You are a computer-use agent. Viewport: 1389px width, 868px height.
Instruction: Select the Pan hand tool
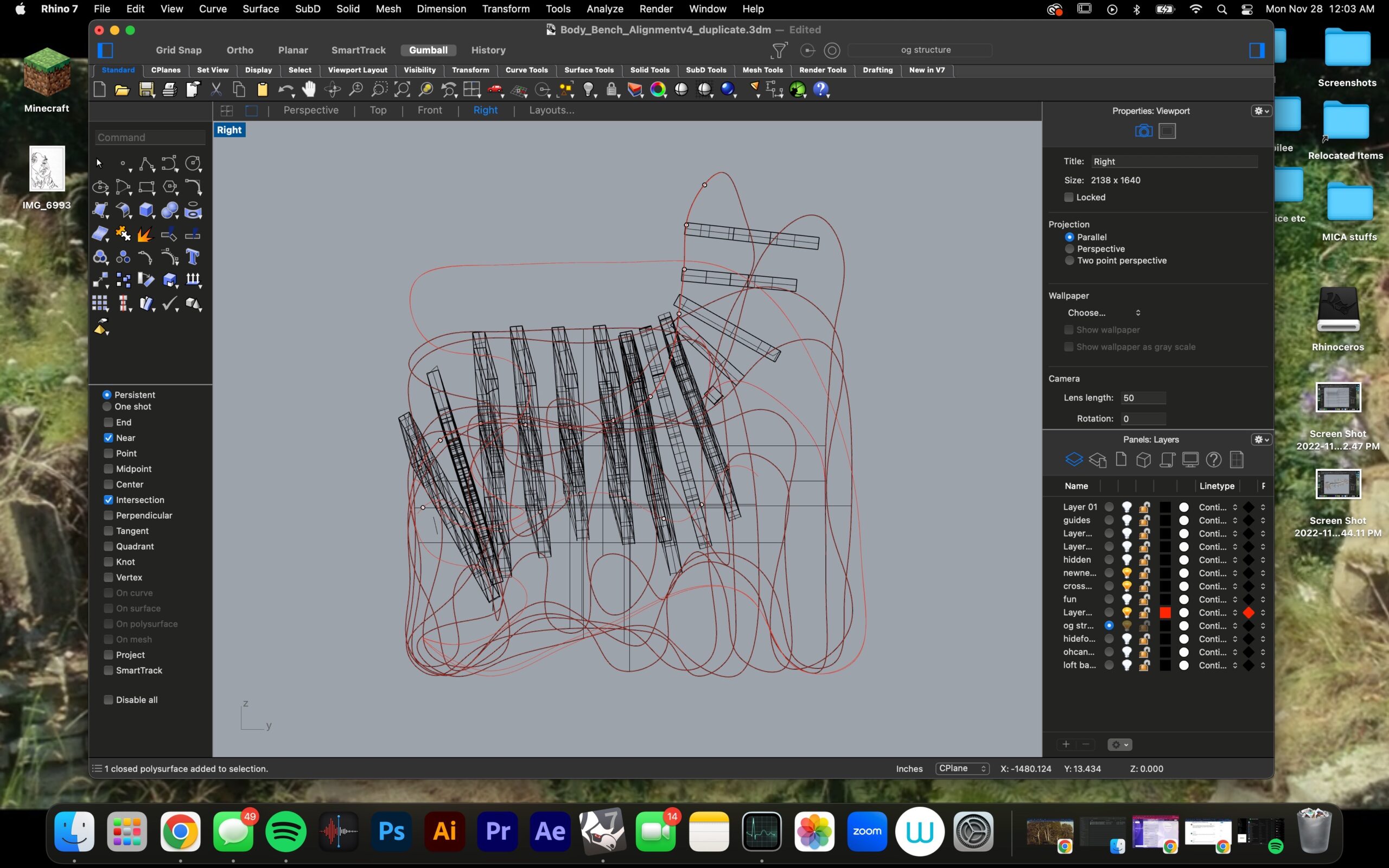coord(309,89)
